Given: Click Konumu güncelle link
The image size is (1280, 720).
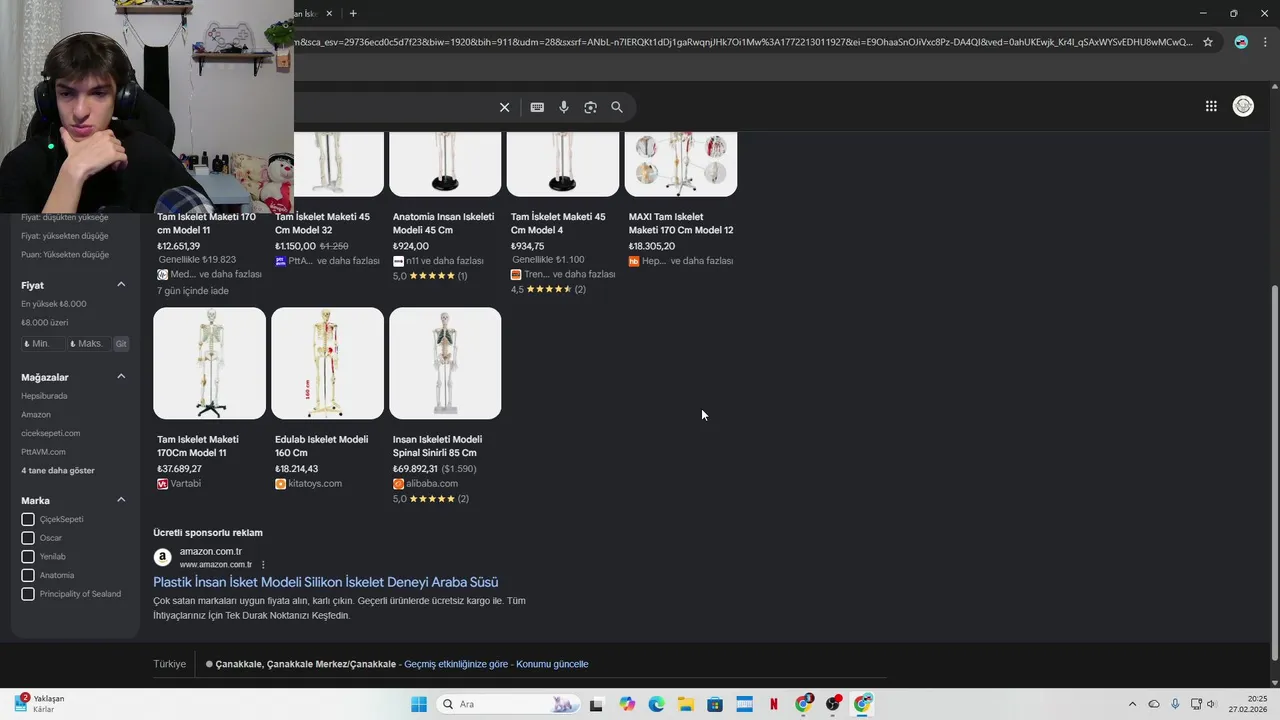Looking at the screenshot, I should (552, 664).
